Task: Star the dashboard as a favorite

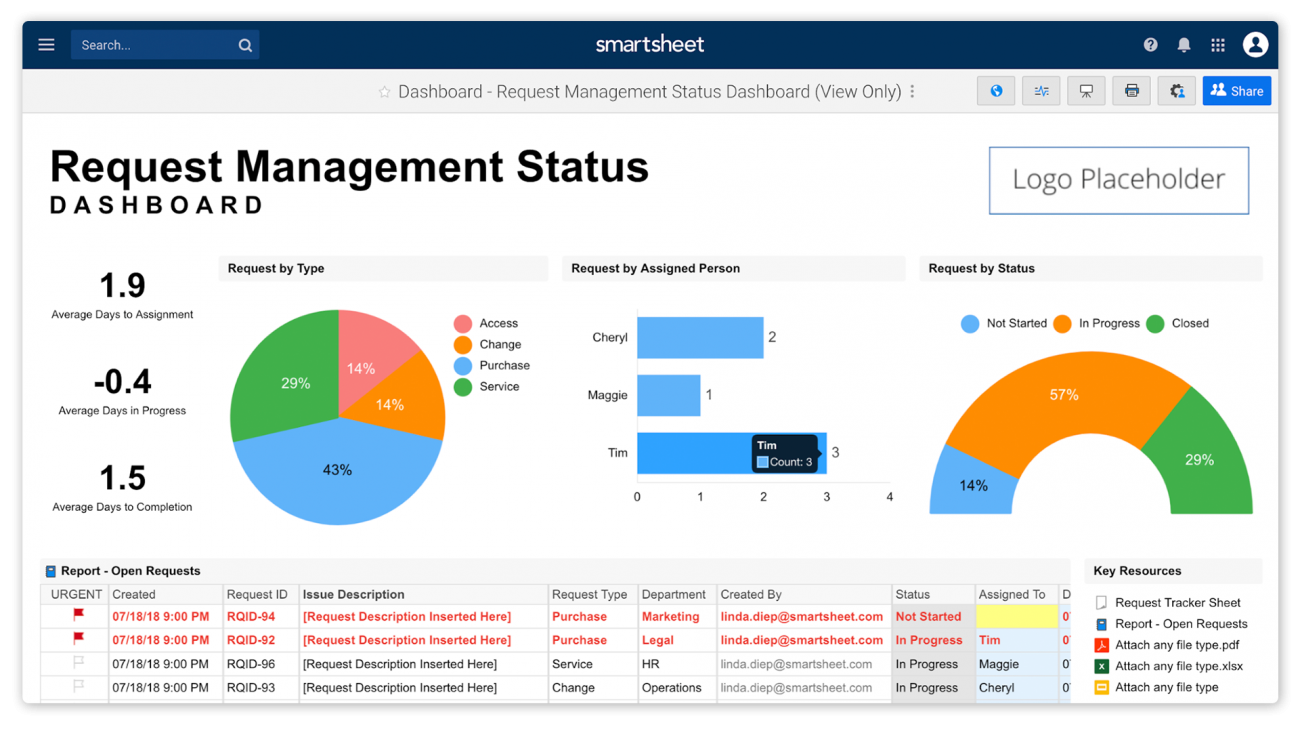Action: tap(384, 91)
